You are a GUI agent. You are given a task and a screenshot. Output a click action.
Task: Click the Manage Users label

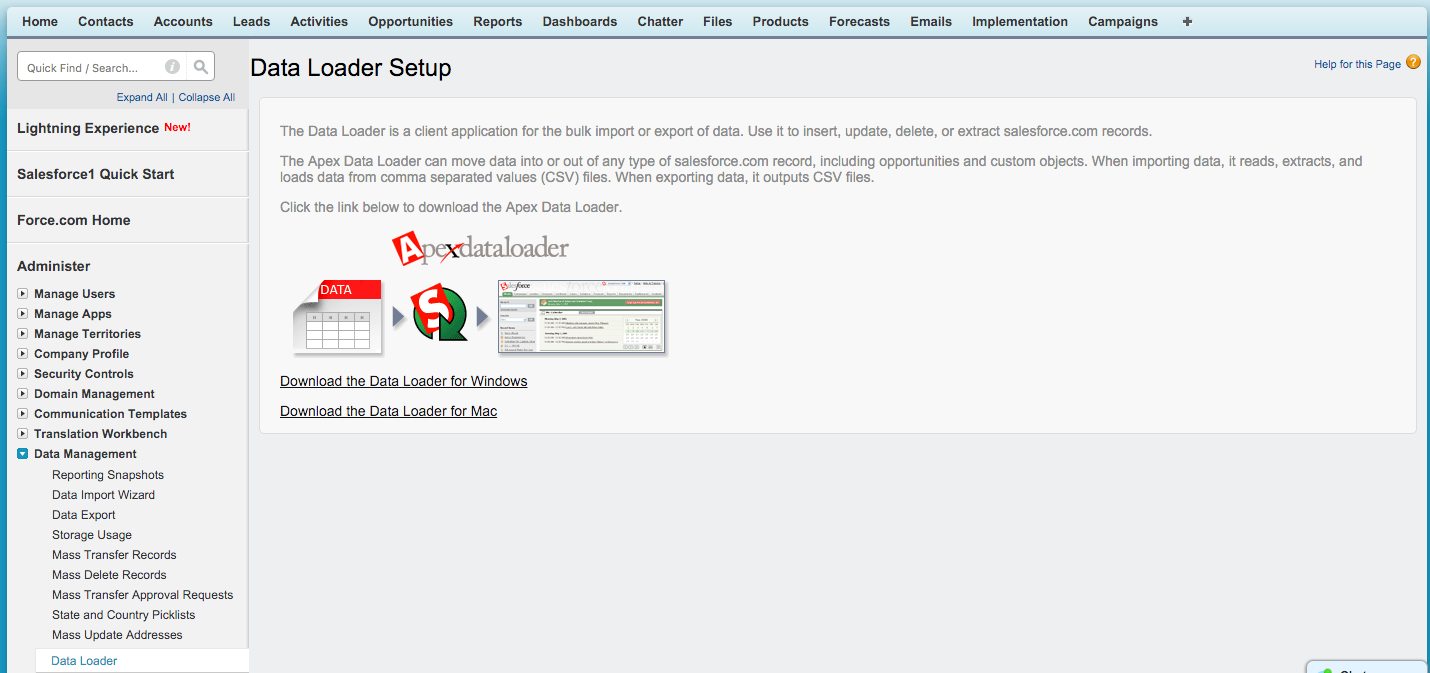75,294
